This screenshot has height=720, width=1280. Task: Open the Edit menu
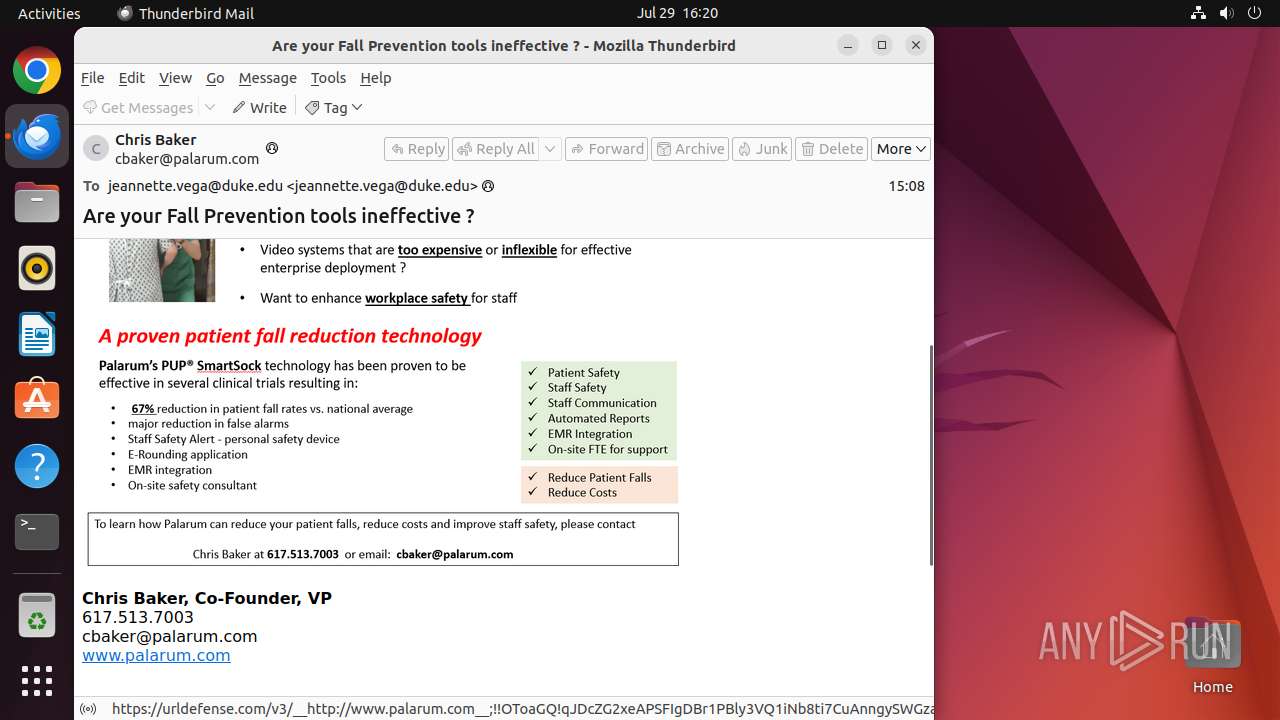tap(131, 77)
